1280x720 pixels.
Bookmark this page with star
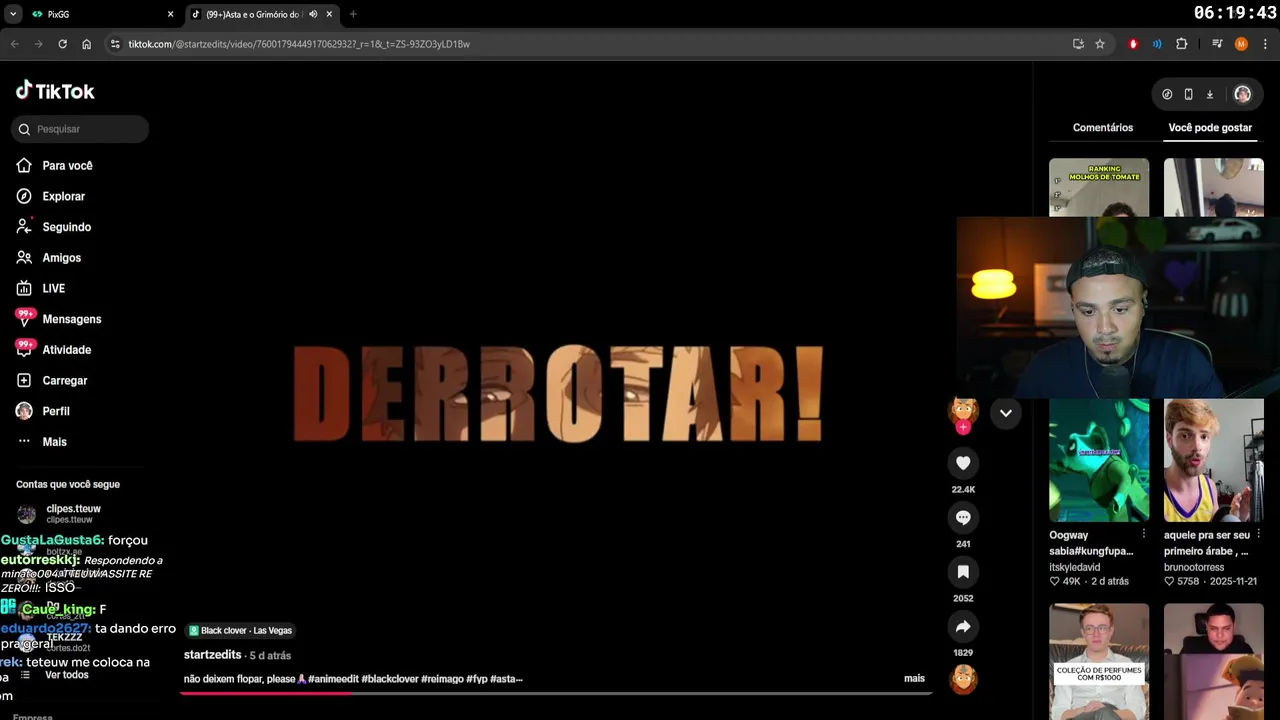pos(1100,44)
